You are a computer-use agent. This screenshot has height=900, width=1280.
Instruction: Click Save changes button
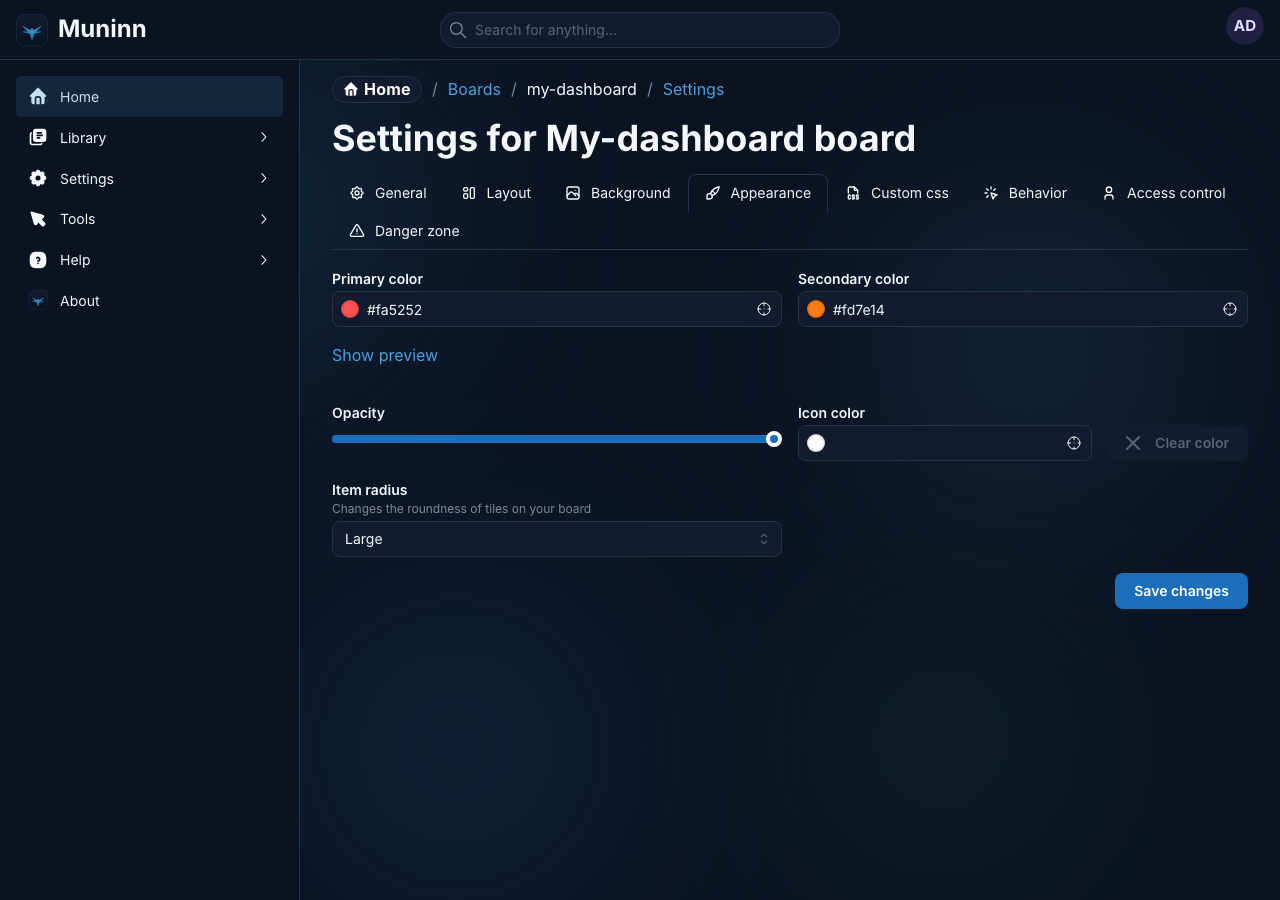point(1181,591)
